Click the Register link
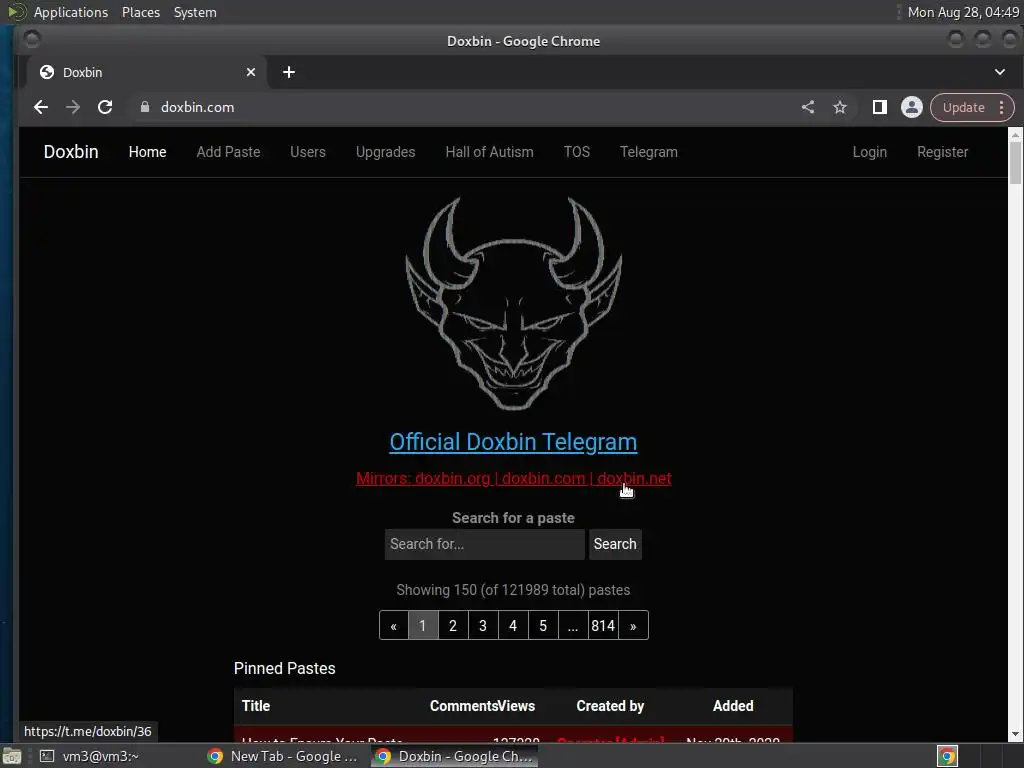Image resolution: width=1024 pixels, height=768 pixels. pyautogui.click(x=942, y=152)
